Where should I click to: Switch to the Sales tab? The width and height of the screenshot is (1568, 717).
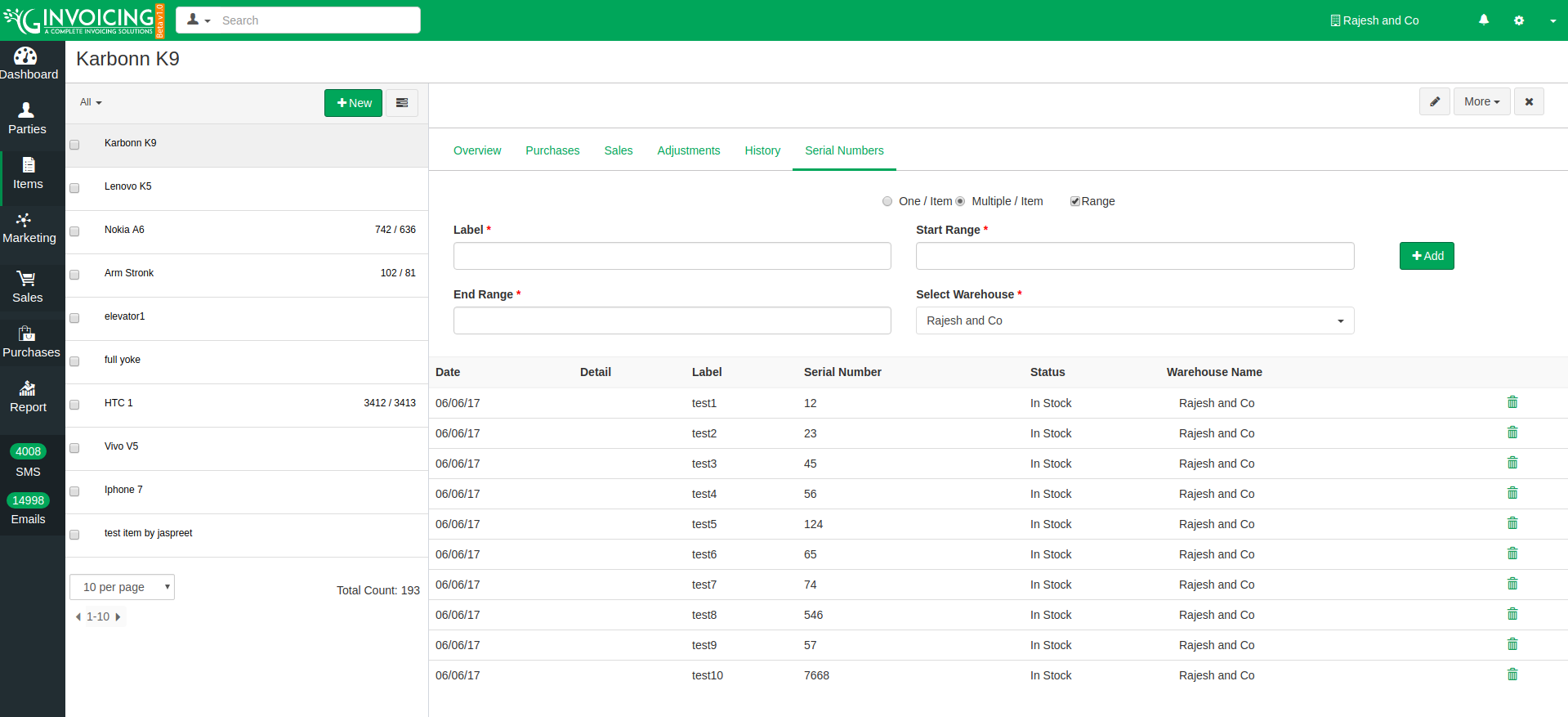coord(619,150)
